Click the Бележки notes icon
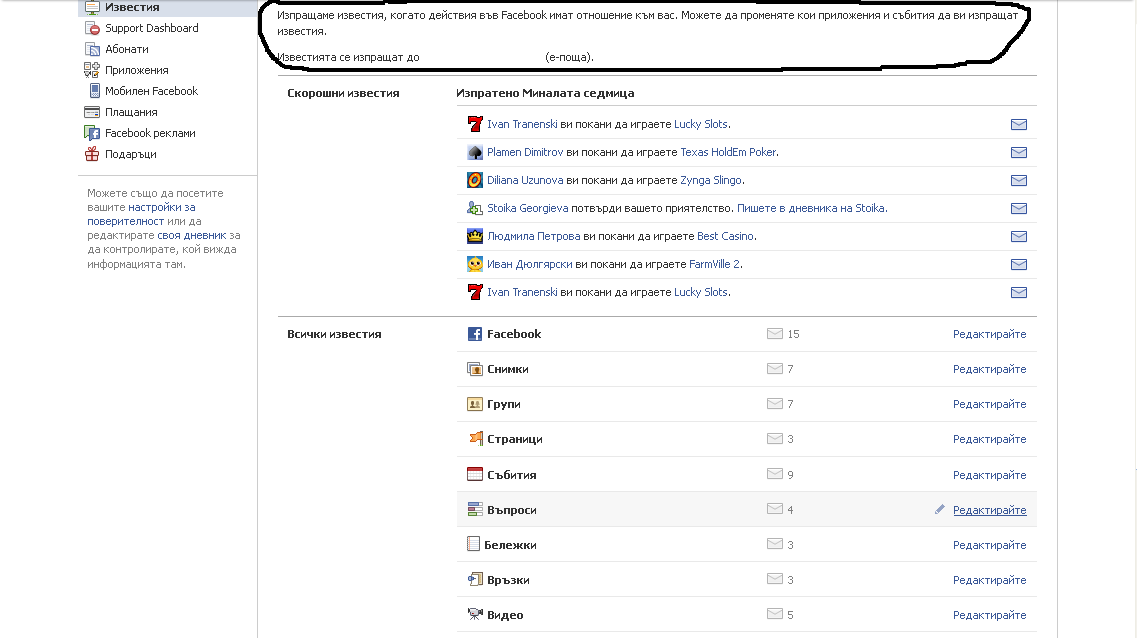This screenshot has height=638, width=1137. [474, 544]
